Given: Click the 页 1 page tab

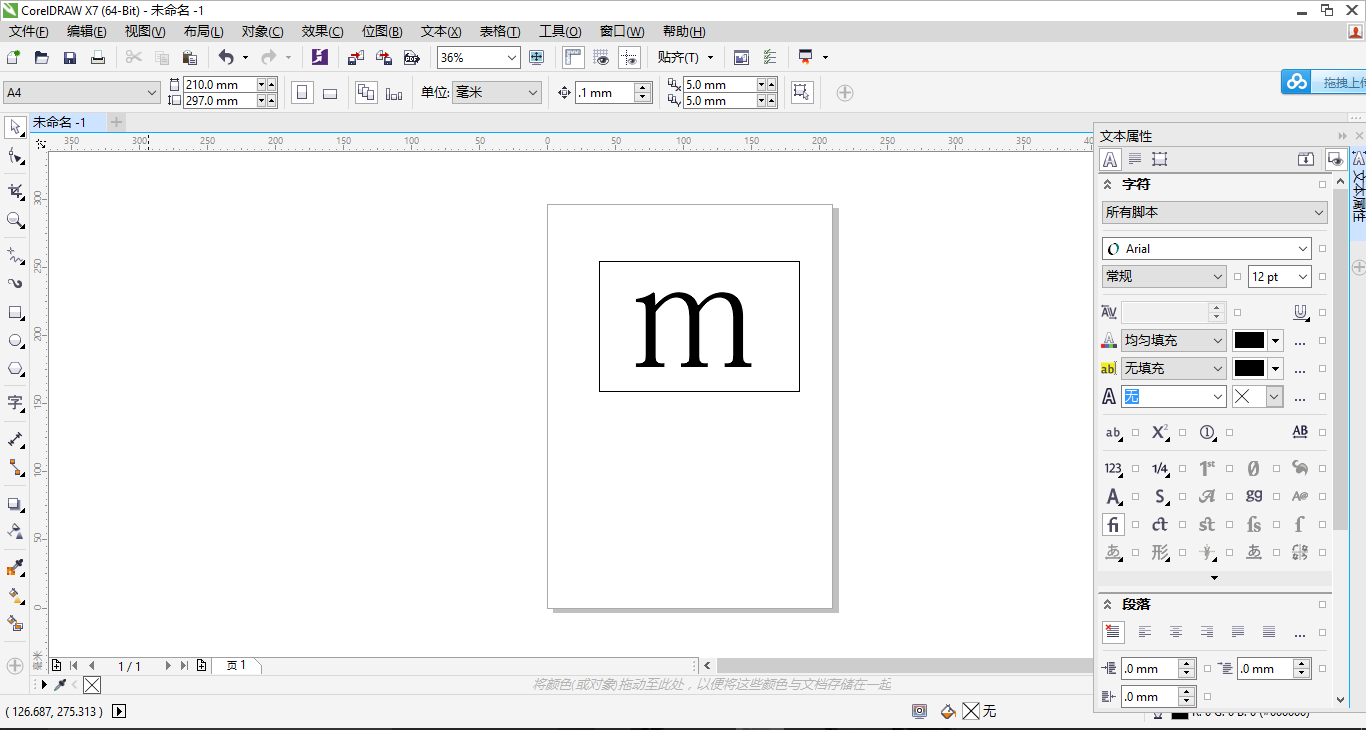Looking at the screenshot, I should (236, 665).
